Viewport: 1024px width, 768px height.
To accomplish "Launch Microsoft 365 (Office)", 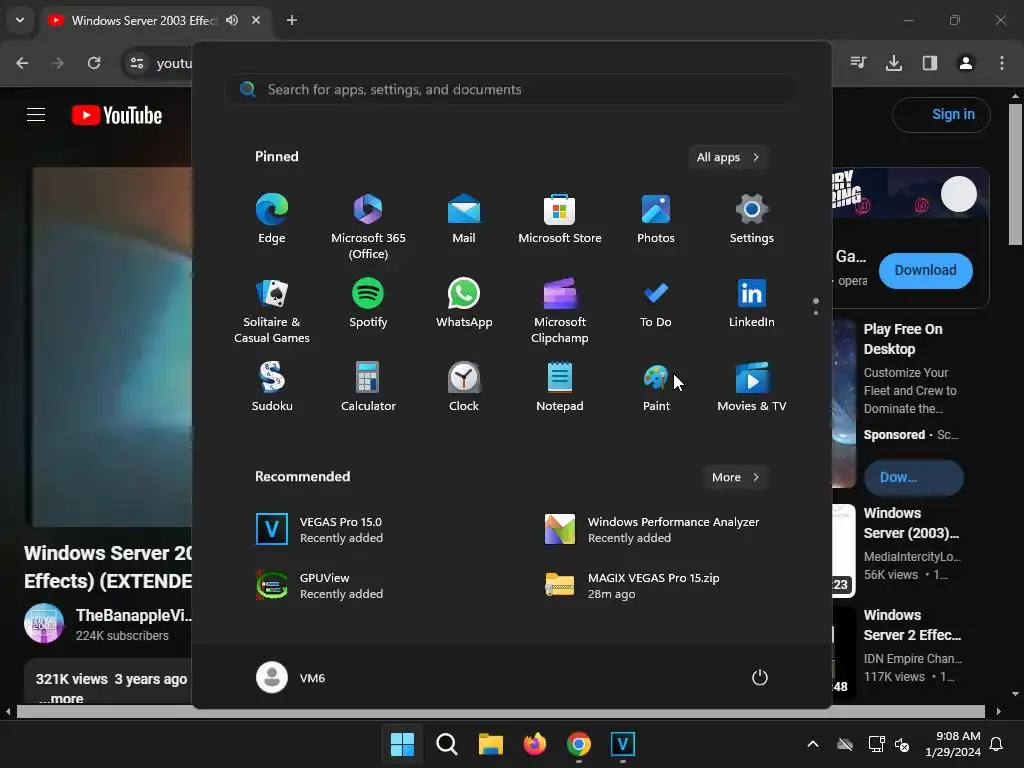I will click(x=368, y=227).
